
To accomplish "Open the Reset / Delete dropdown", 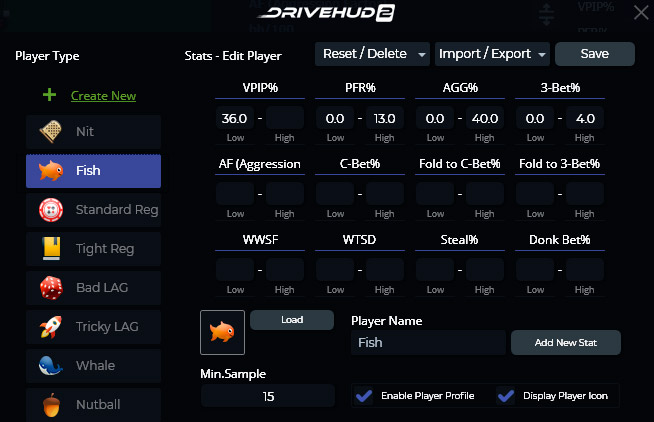I will [372, 54].
